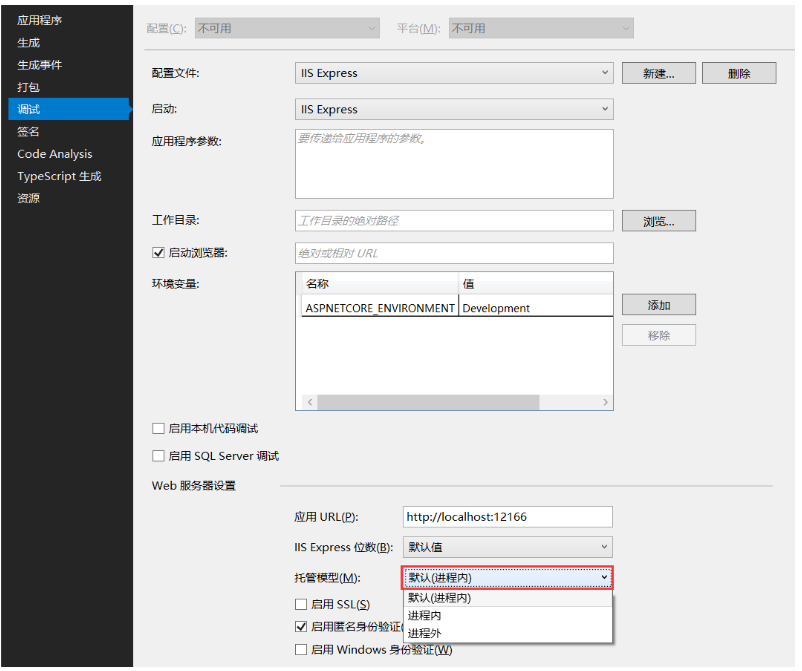Focus the 应用 URL field
Image resolution: width=802 pixels, height=671 pixels.
point(508,517)
